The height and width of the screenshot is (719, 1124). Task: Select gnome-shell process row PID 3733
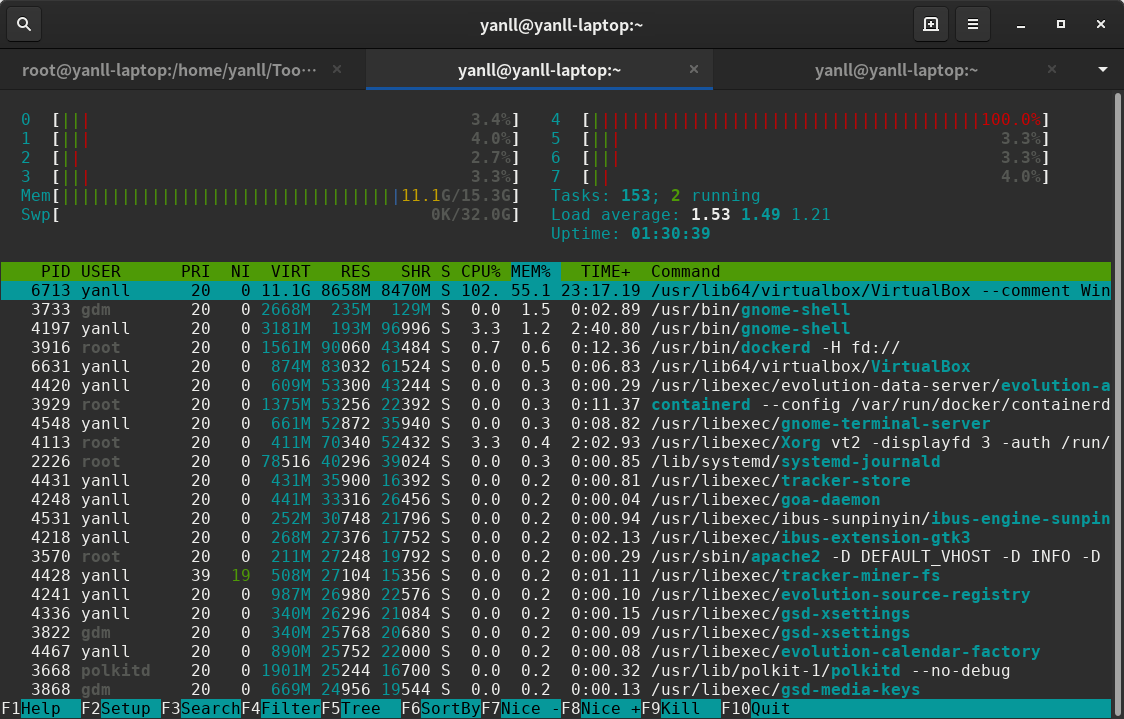[x=556, y=310]
